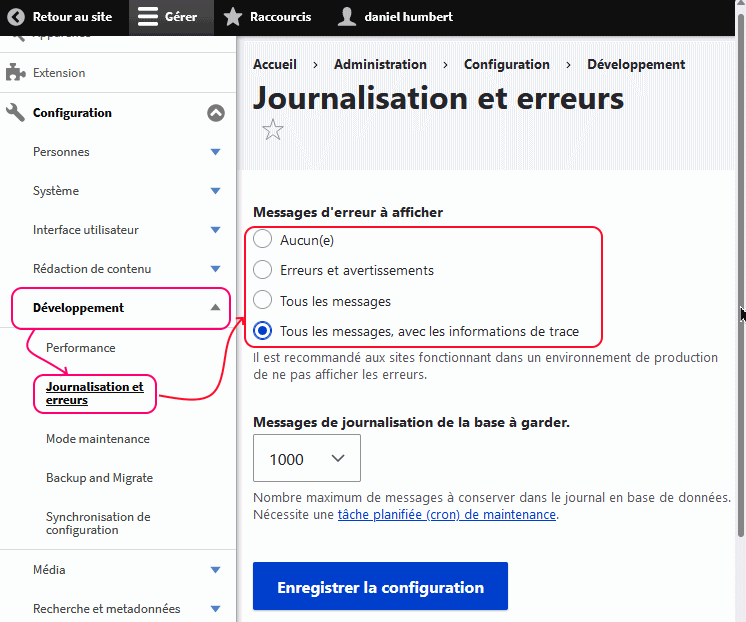The image size is (746, 622).
Task: Go to Administration breadcrumb
Action: [380, 64]
